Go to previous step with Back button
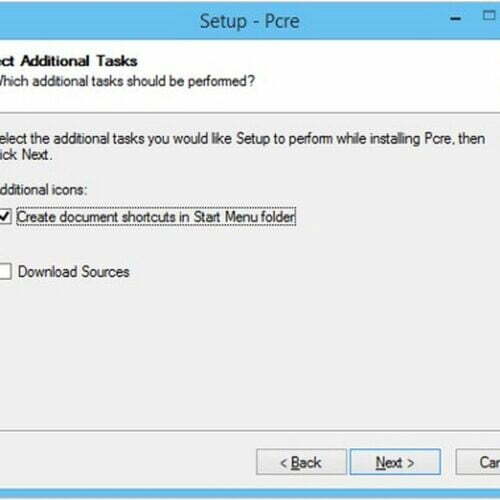Screen dimensions: 500x500 point(301,462)
